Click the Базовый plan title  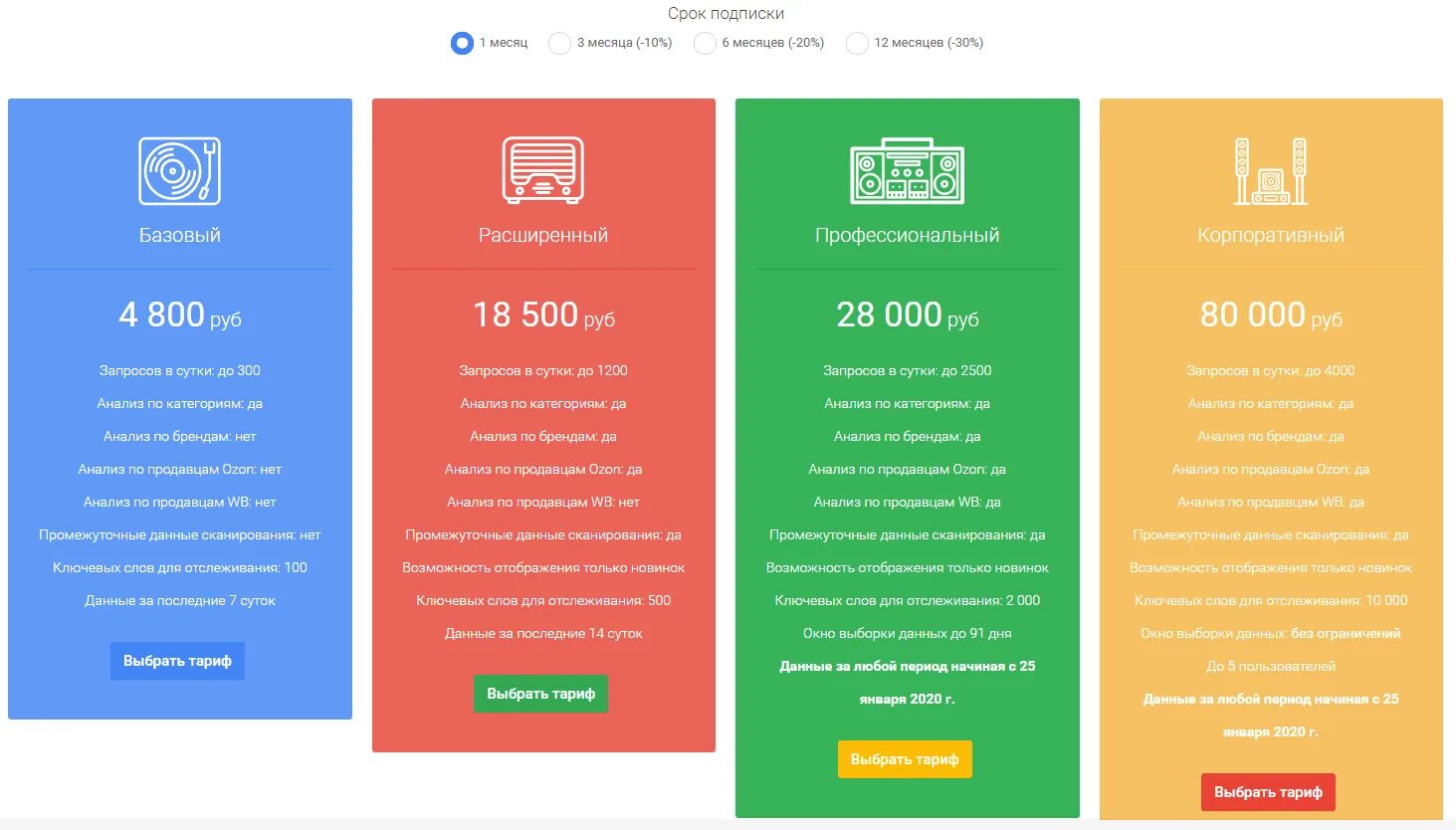tap(179, 235)
